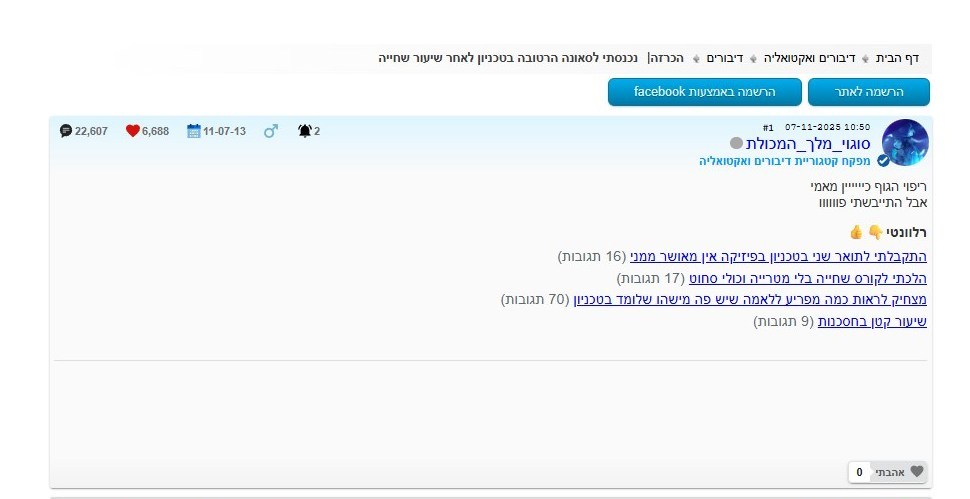Open the דף הבית breadcrumb link
Screen dimensions: 970x499
click(897, 58)
